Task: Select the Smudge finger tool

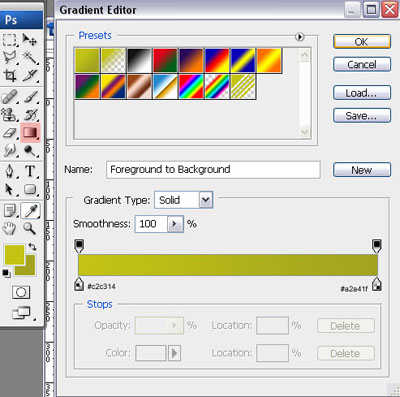Action: pos(9,151)
